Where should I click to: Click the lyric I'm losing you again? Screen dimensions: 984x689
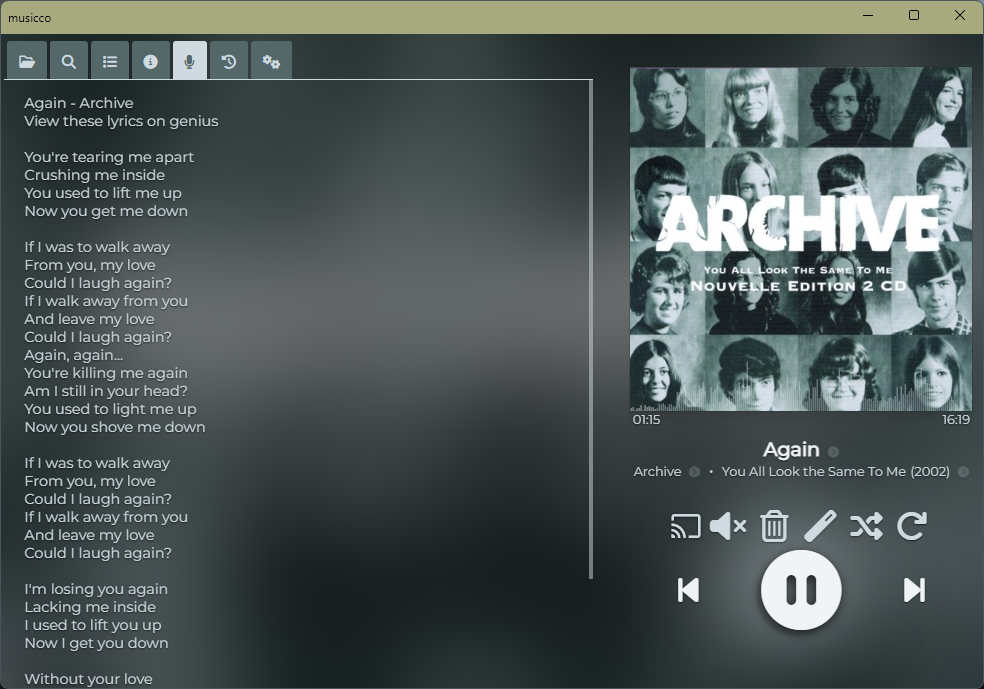tap(96, 589)
